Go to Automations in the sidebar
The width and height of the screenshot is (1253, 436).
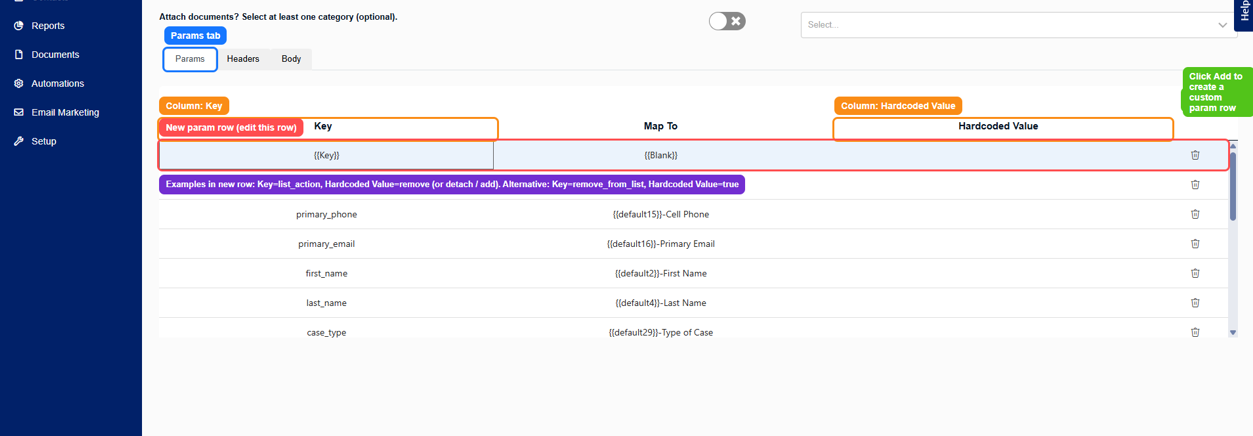coord(57,84)
